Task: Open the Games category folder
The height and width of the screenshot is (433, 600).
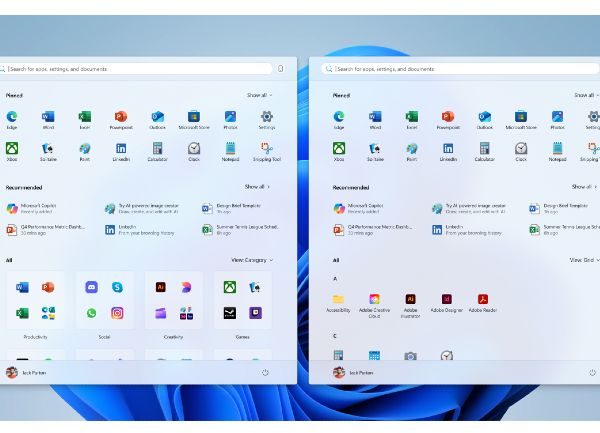Action: [x=242, y=300]
